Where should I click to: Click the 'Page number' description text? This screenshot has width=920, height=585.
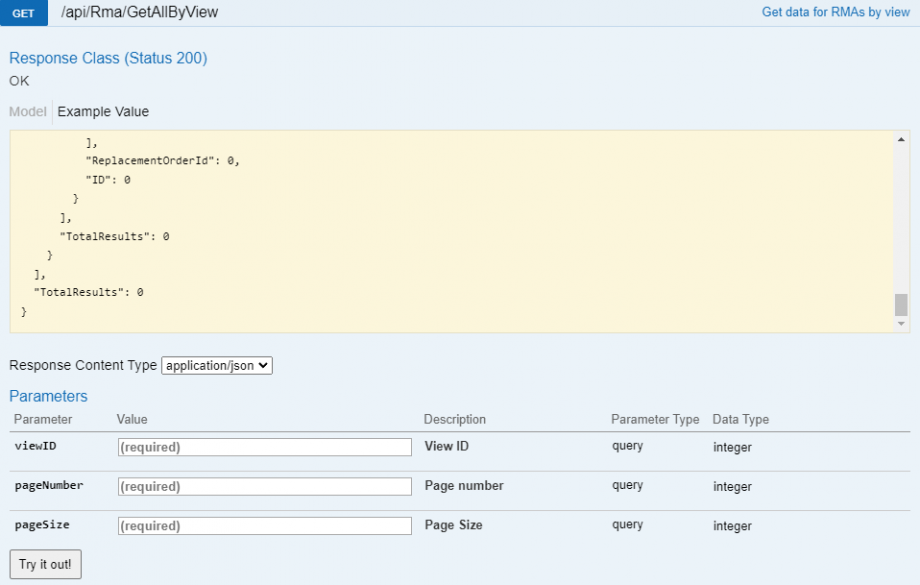pos(464,485)
